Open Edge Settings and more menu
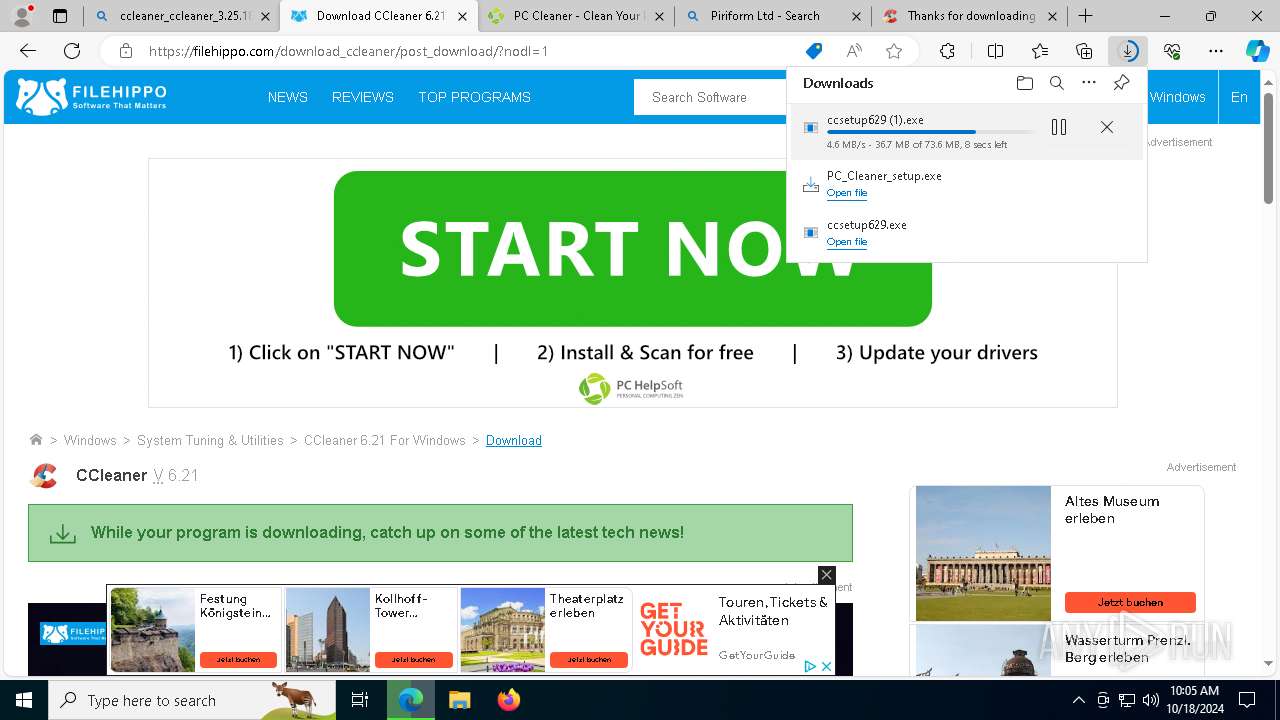This screenshot has width=1280, height=720. 1216,51
